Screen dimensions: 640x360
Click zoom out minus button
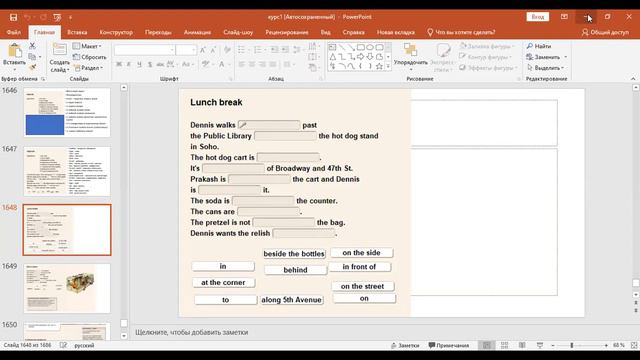553,345
